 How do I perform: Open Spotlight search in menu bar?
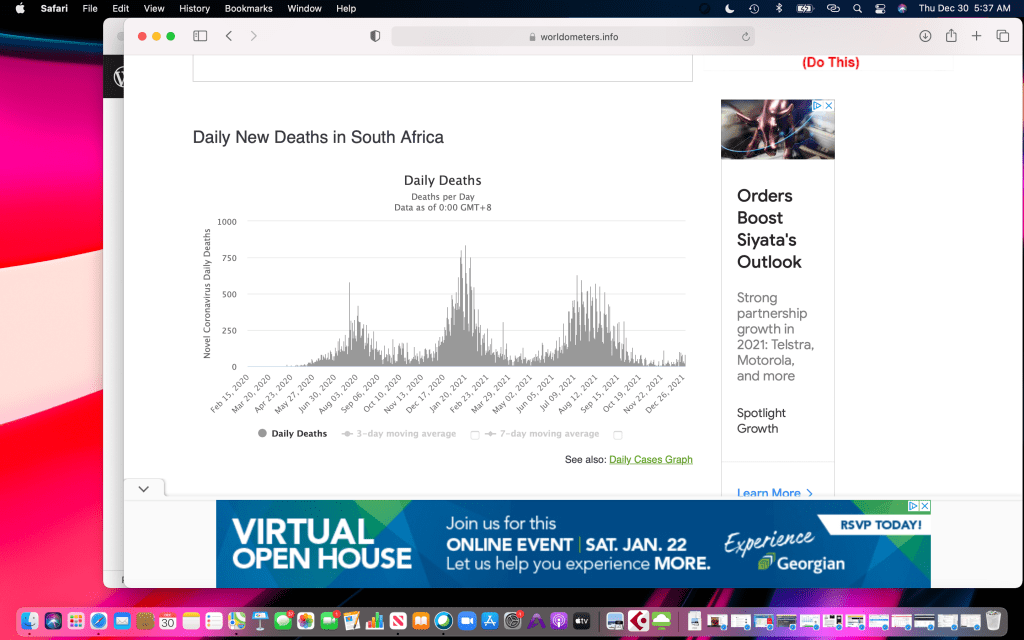coord(858,8)
